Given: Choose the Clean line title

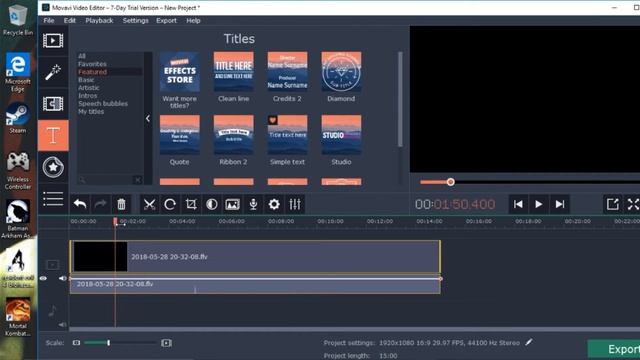Looking at the screenshot, I should 233,71.
